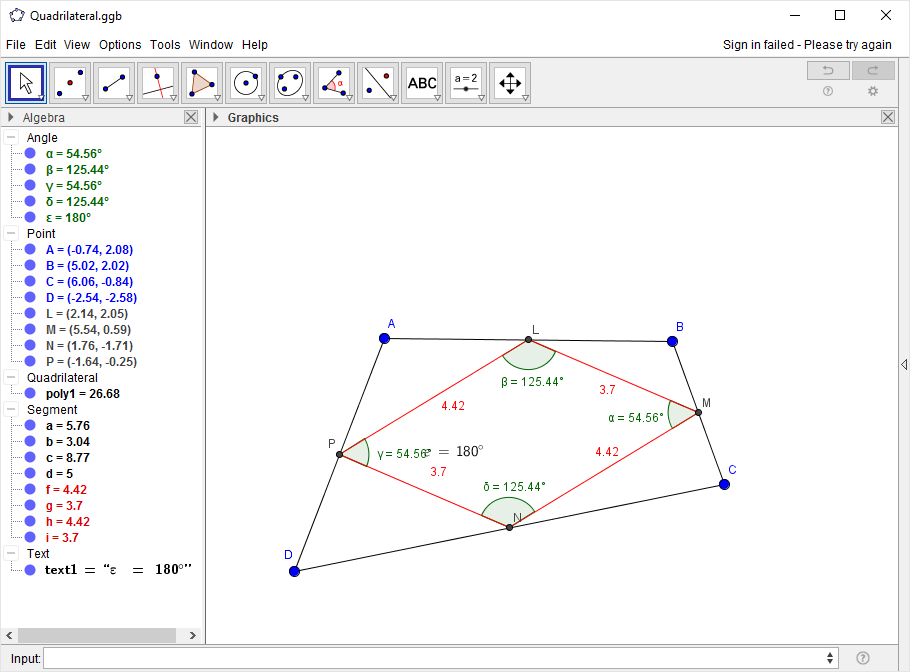Close the Algebra panel
The height and width of the screenshot is (672, 910).
[x=191, y=117]
